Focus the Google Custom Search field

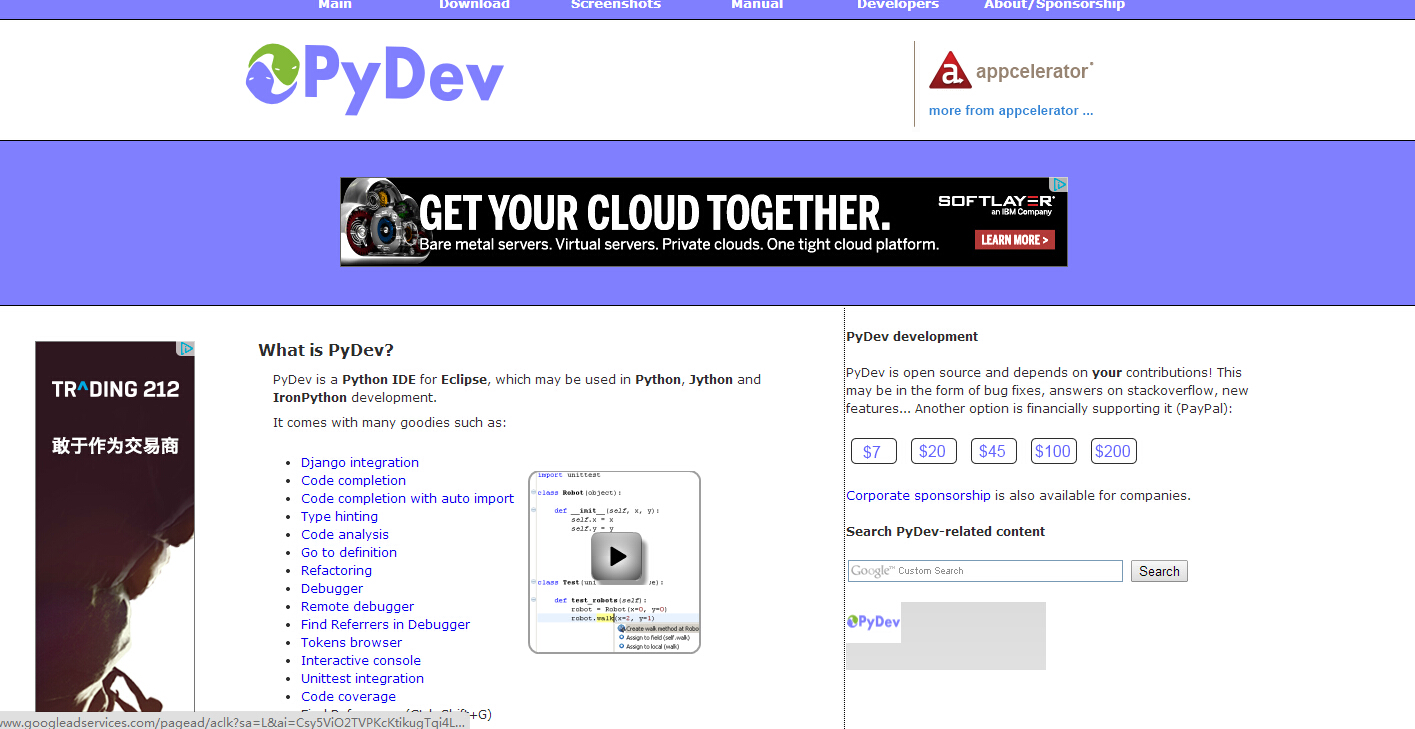click(x=985, y=571)
